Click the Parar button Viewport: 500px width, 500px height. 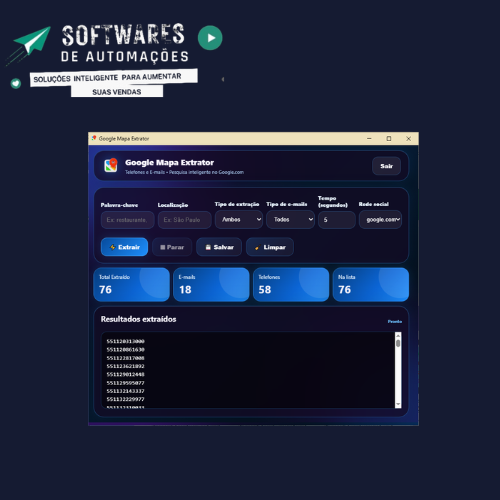point(172,247)
